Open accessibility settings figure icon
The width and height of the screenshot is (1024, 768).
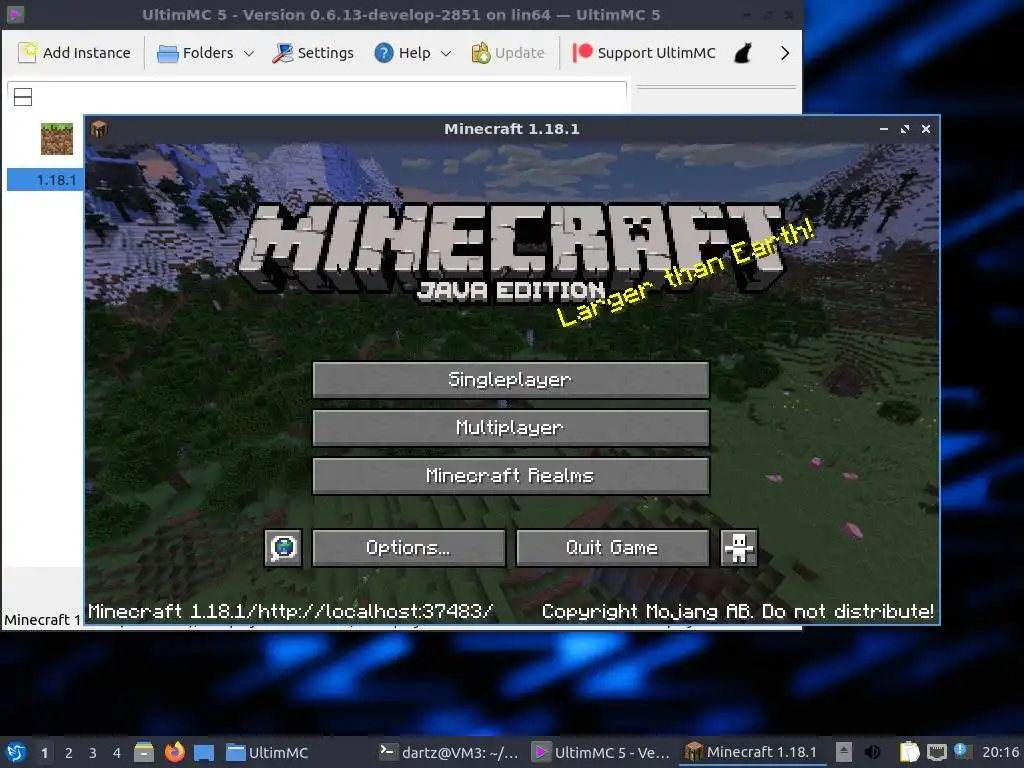739,548
